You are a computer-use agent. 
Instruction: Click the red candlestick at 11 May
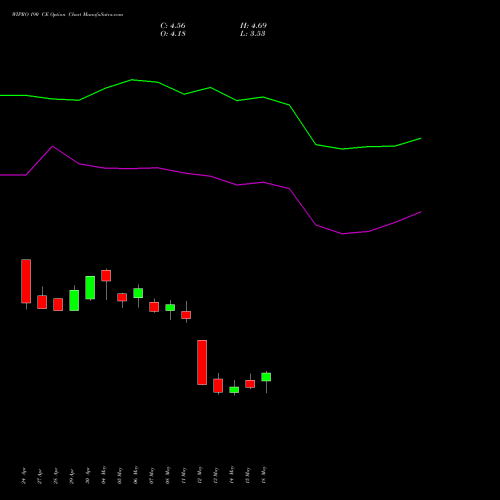pyautogui.click(x=186, y=315)
